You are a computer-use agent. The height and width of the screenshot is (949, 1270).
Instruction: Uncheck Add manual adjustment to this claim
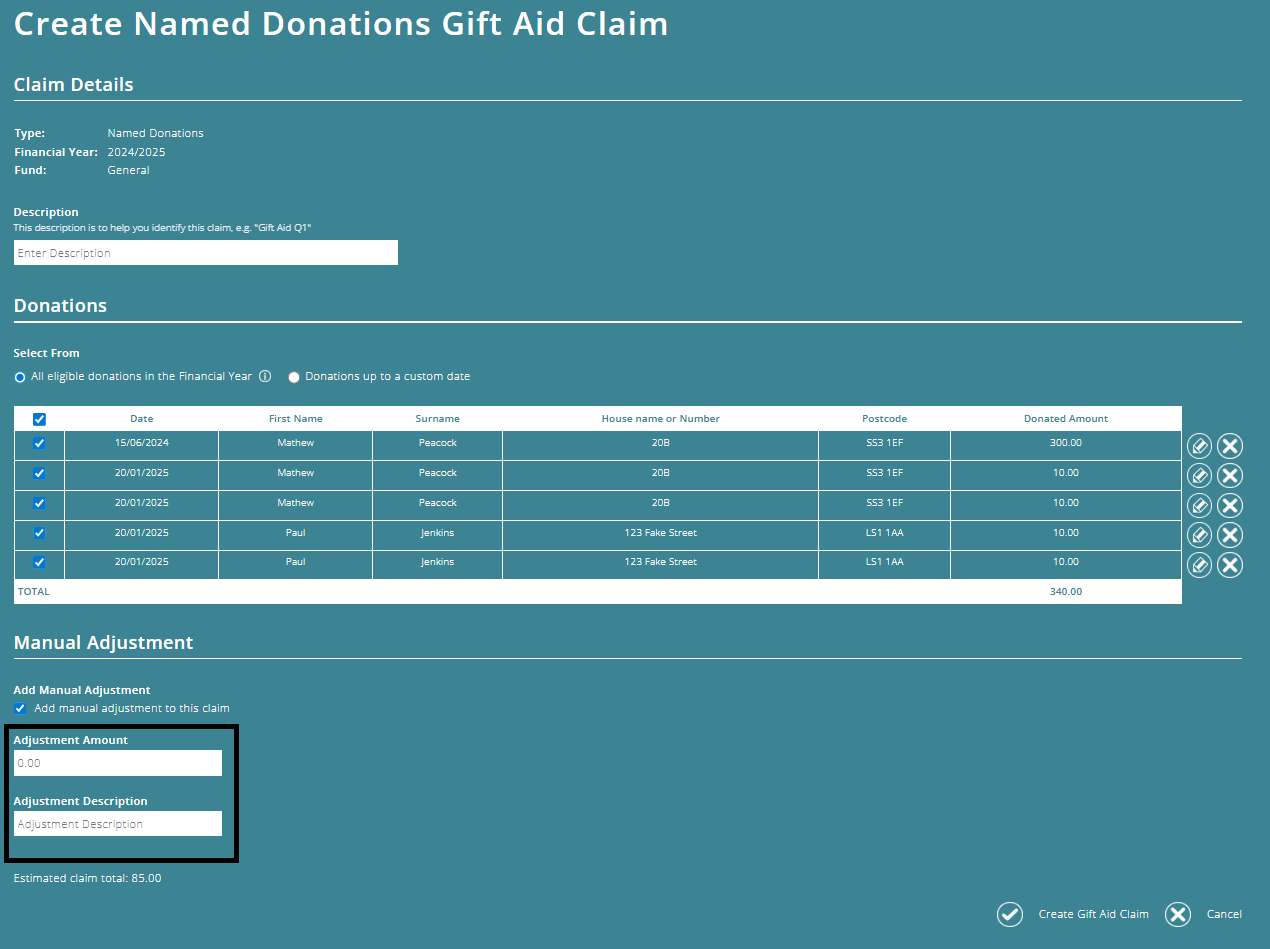pos(20,708)
